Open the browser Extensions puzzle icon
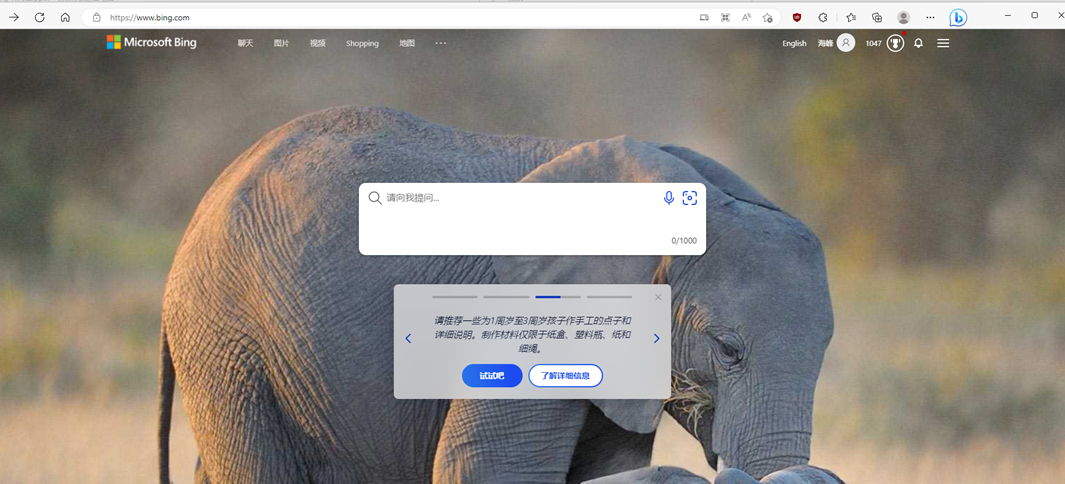The image size is (1065, 484). click(823, 18)
